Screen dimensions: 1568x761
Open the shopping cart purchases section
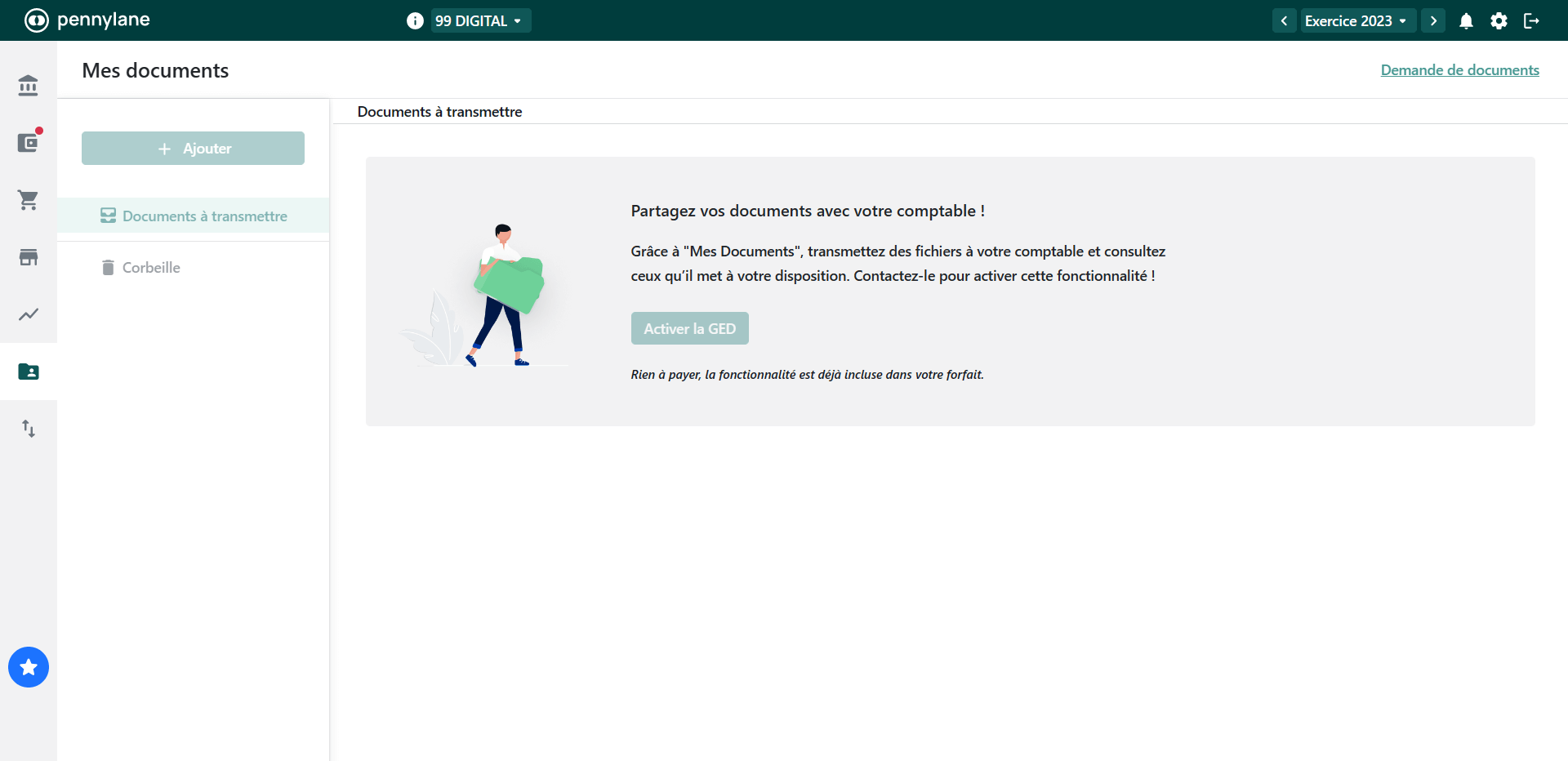(29, 200)
